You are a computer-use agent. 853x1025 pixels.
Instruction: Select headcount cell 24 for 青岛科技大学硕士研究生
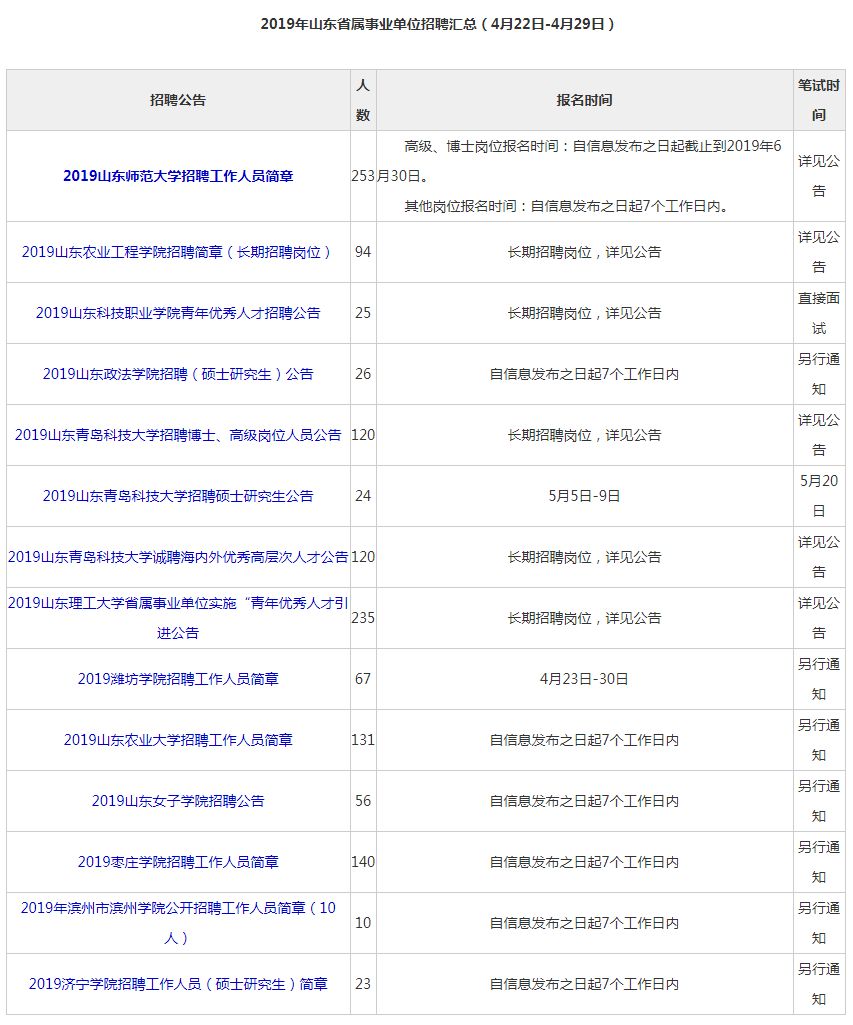[363, 496]
